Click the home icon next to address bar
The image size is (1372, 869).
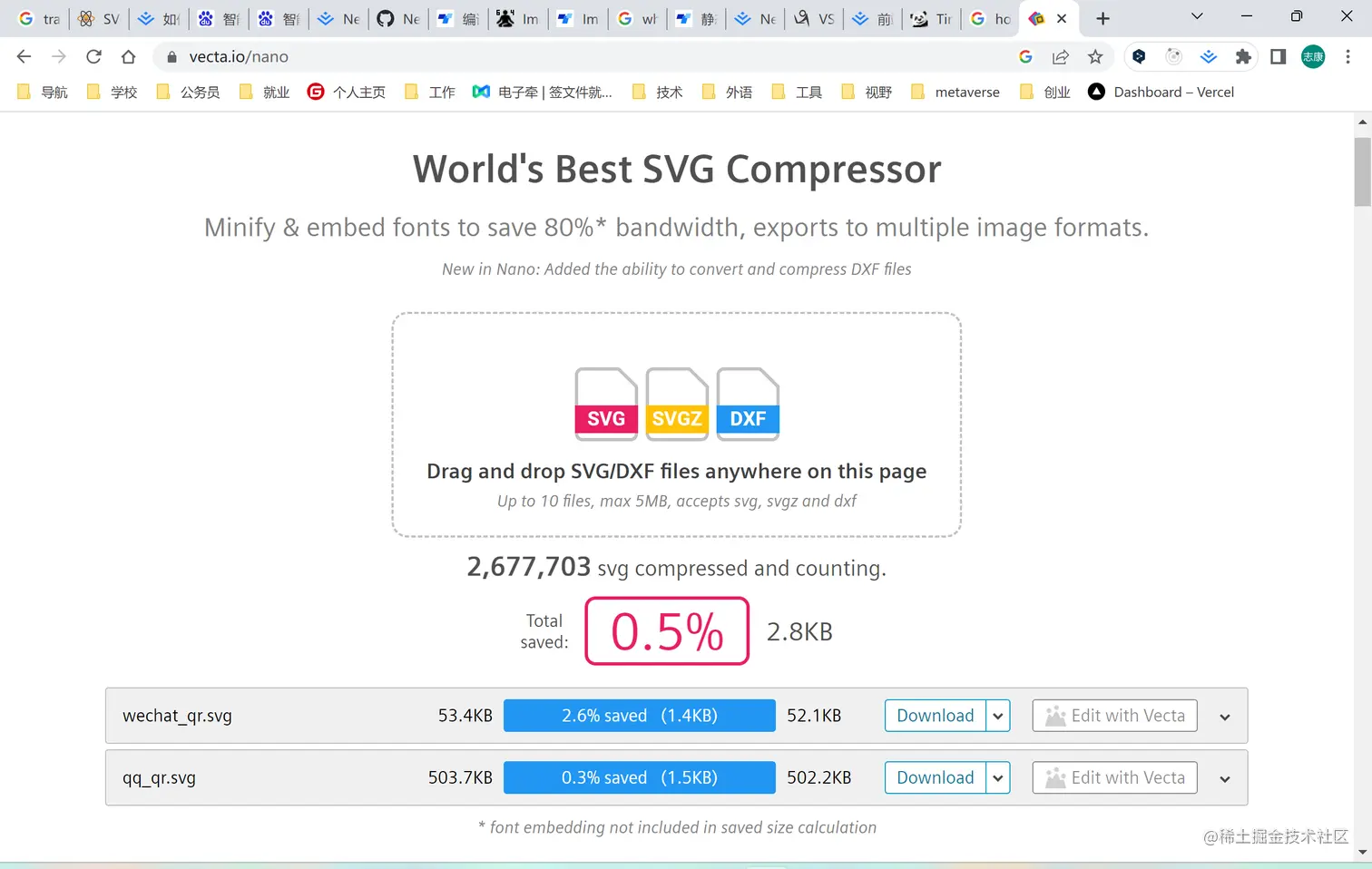click(128, 56)
